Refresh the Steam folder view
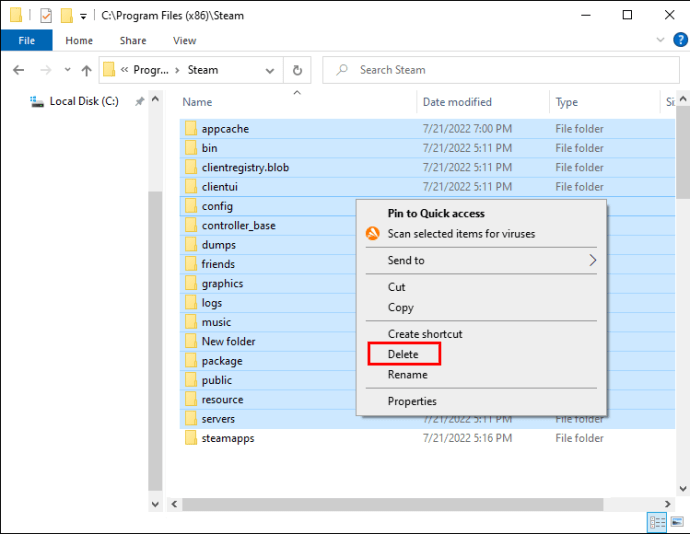690x534 pixels. click(297, 70)
